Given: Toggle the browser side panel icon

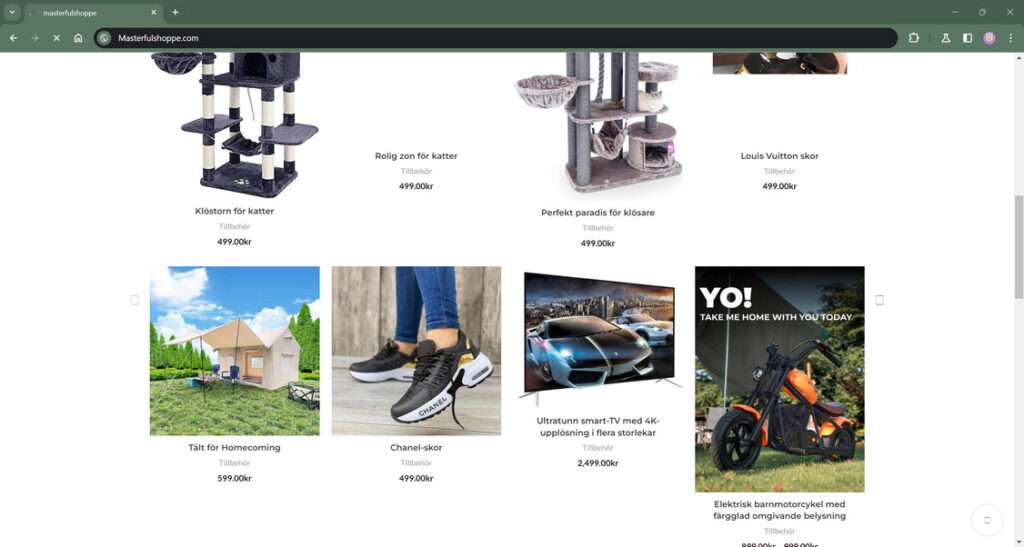Looking at the screenshot, I should (x=967, y=38).
